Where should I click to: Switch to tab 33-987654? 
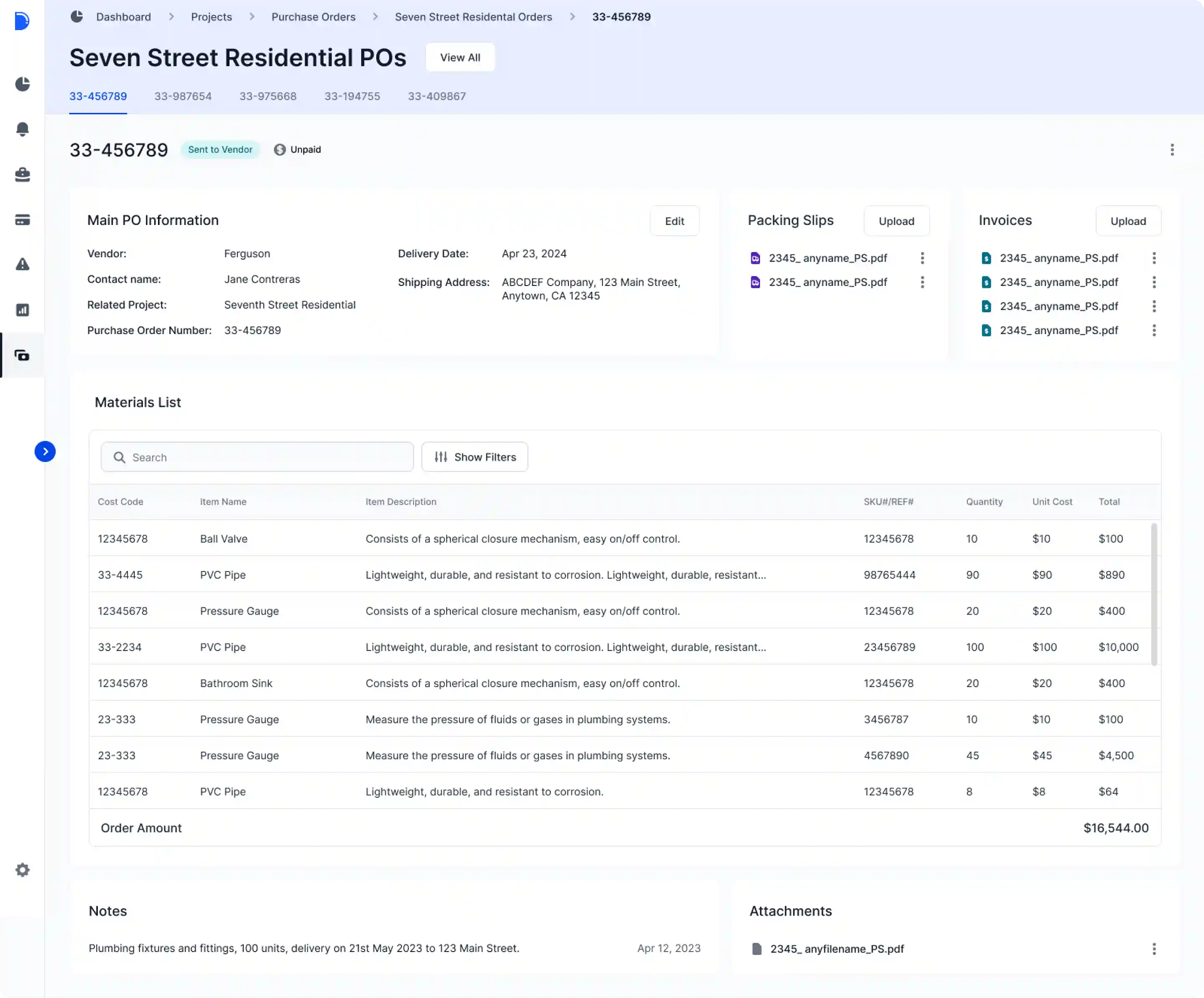click(183, 96)
